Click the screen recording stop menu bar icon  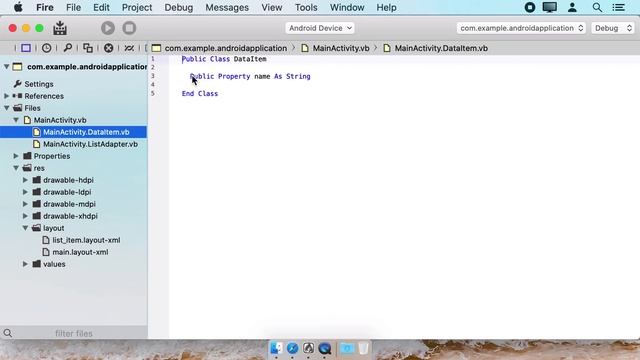point(530,7)
